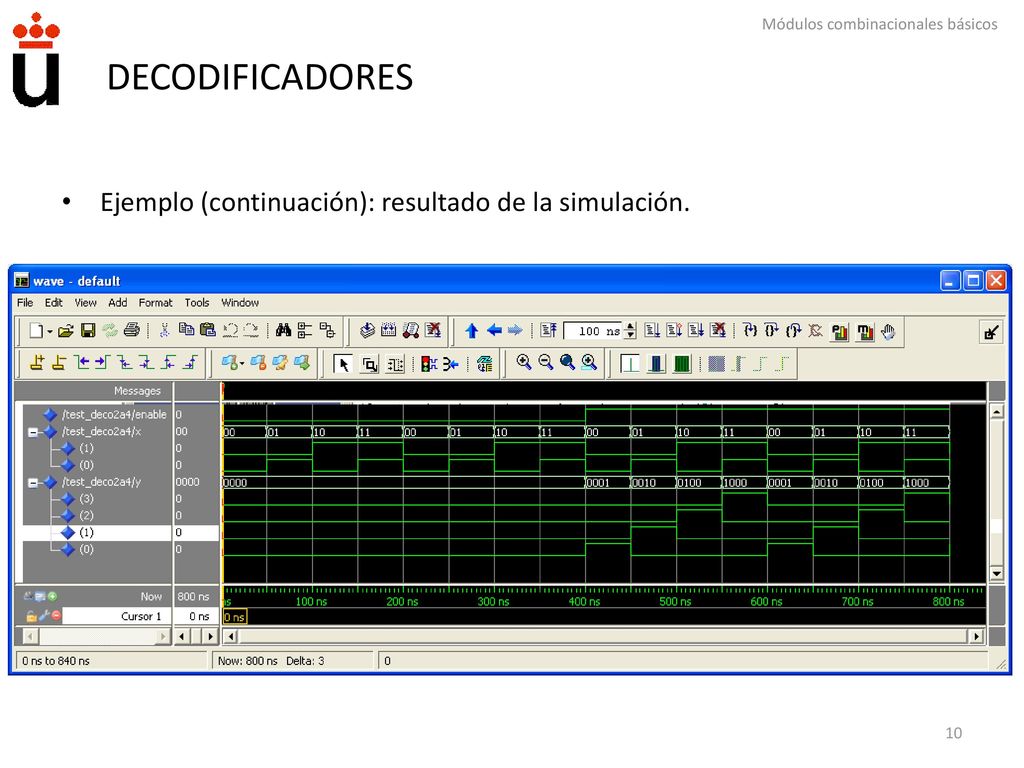Click the Run simulation icon

coord(652,330)
